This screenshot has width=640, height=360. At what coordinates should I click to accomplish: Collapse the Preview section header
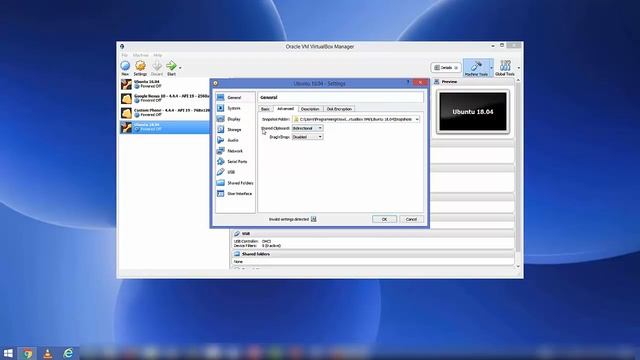click(473, 82)
